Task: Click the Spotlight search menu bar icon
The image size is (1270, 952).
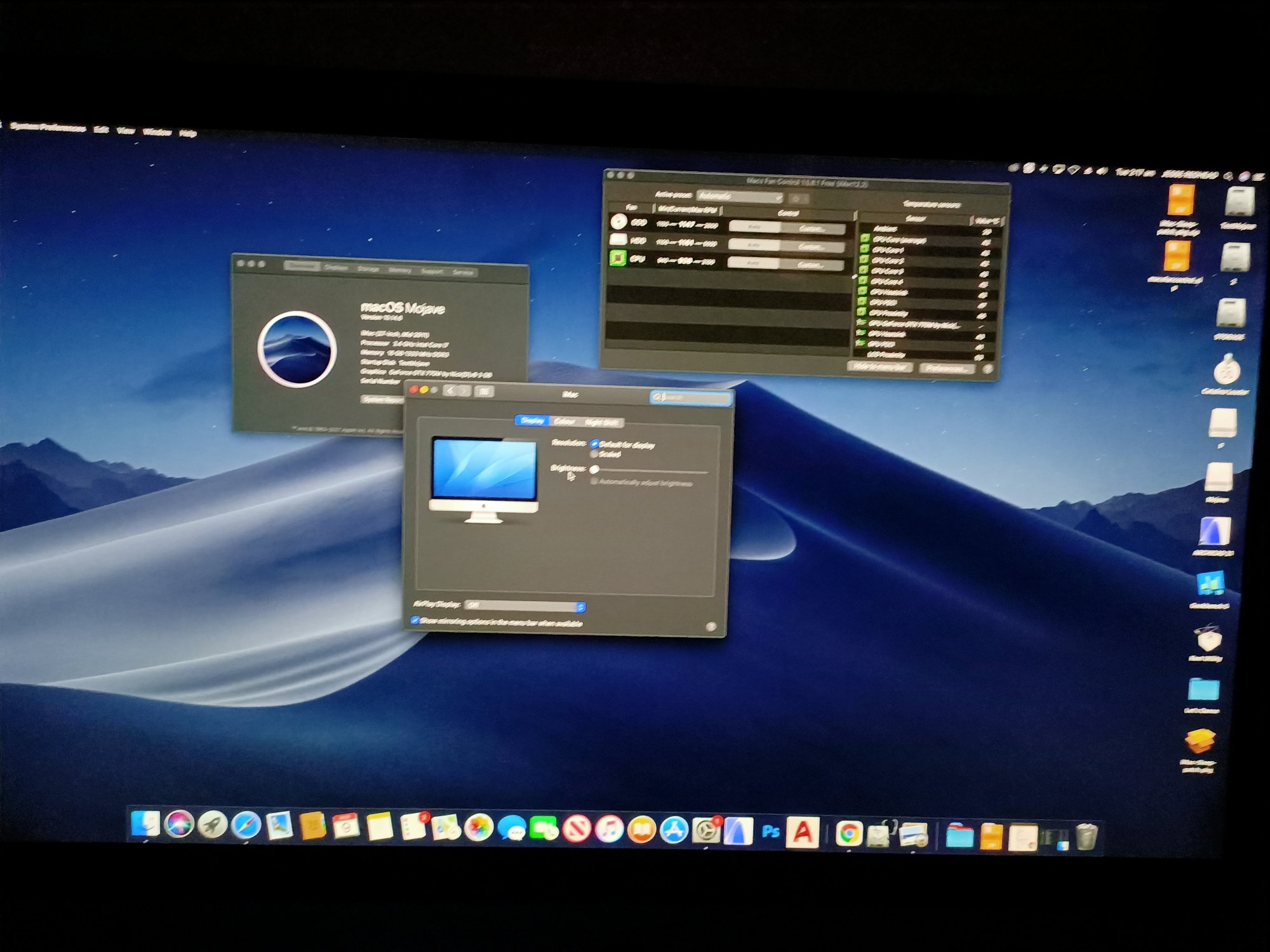Action: tap(1229, 176)
